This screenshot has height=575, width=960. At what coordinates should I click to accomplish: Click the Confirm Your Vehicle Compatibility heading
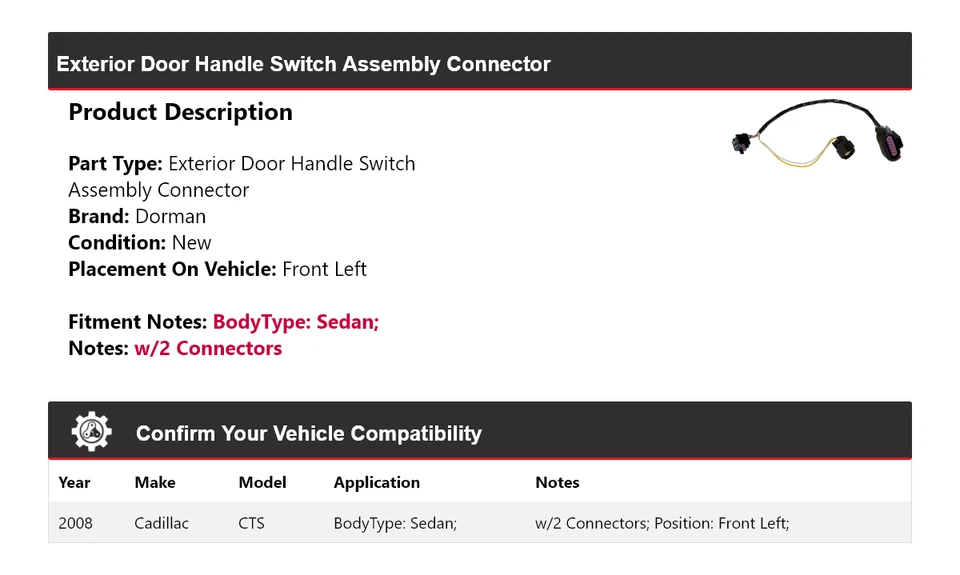tap(309, 434)
